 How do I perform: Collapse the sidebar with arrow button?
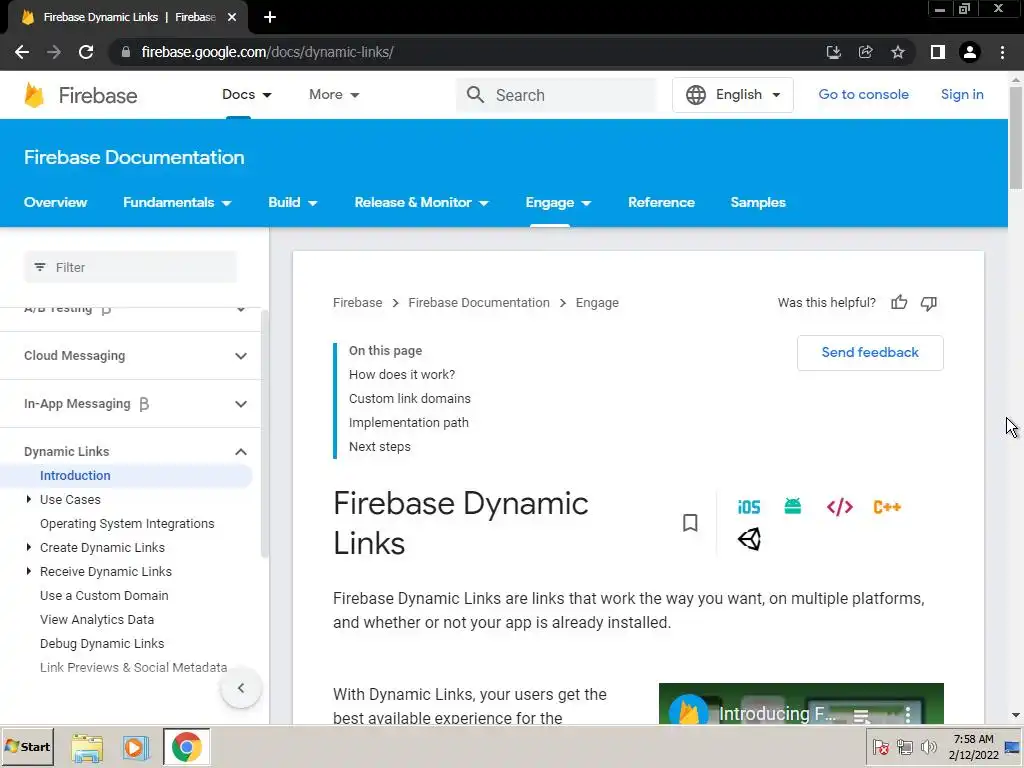[x=241, y=688]
